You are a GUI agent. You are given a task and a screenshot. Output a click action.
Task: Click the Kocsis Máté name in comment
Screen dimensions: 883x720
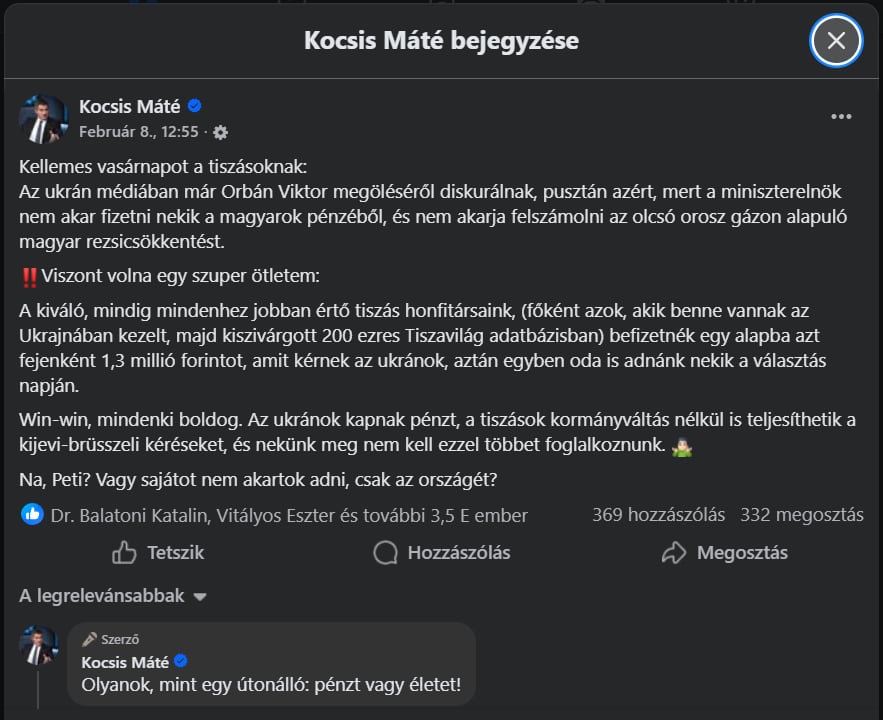[126, 661]
